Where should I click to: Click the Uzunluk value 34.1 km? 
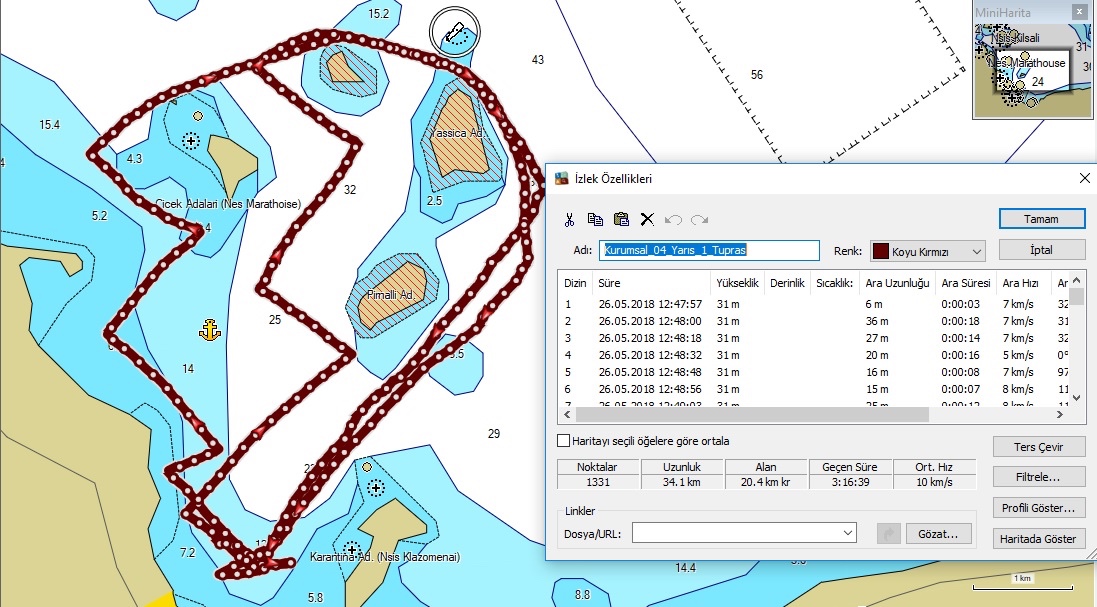click(x=682, y=482)
